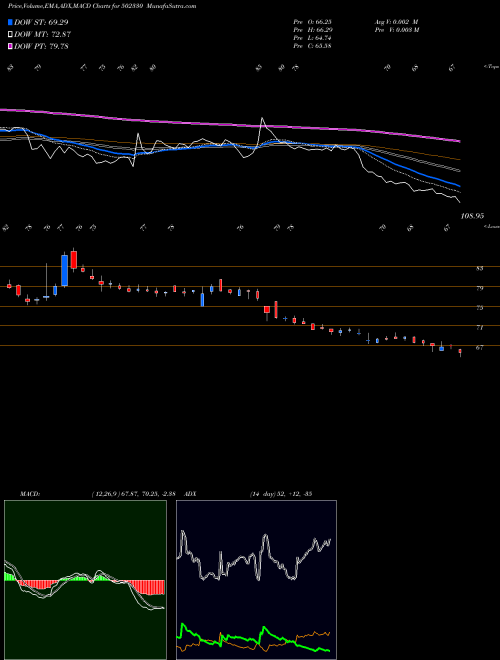Click the white DOW MT legend swatch

[11, 35]
